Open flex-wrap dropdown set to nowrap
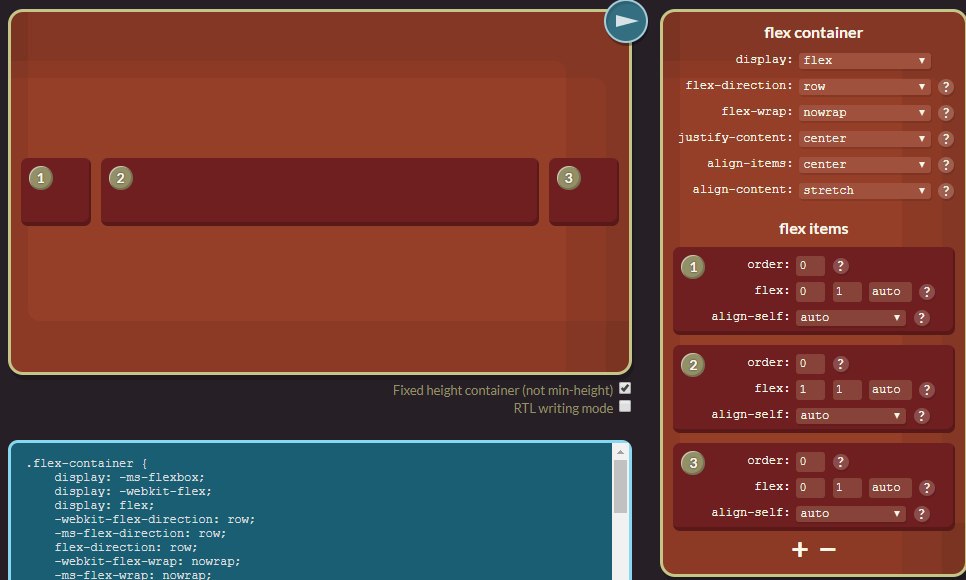This screenshot has height=580, width=966. click(864, 112)
